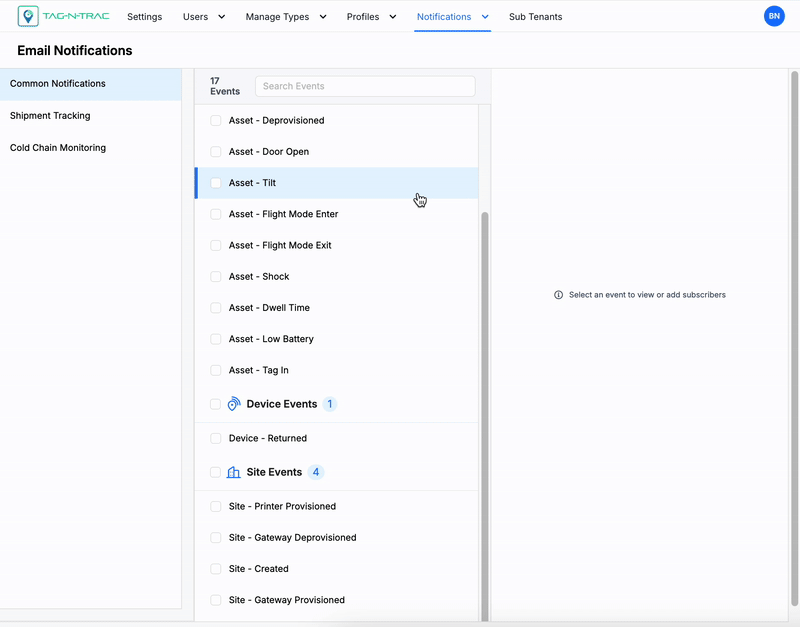Expand the Profiles dropdown arrow
This screenshot has height=627, width=800.
[393, 17]
